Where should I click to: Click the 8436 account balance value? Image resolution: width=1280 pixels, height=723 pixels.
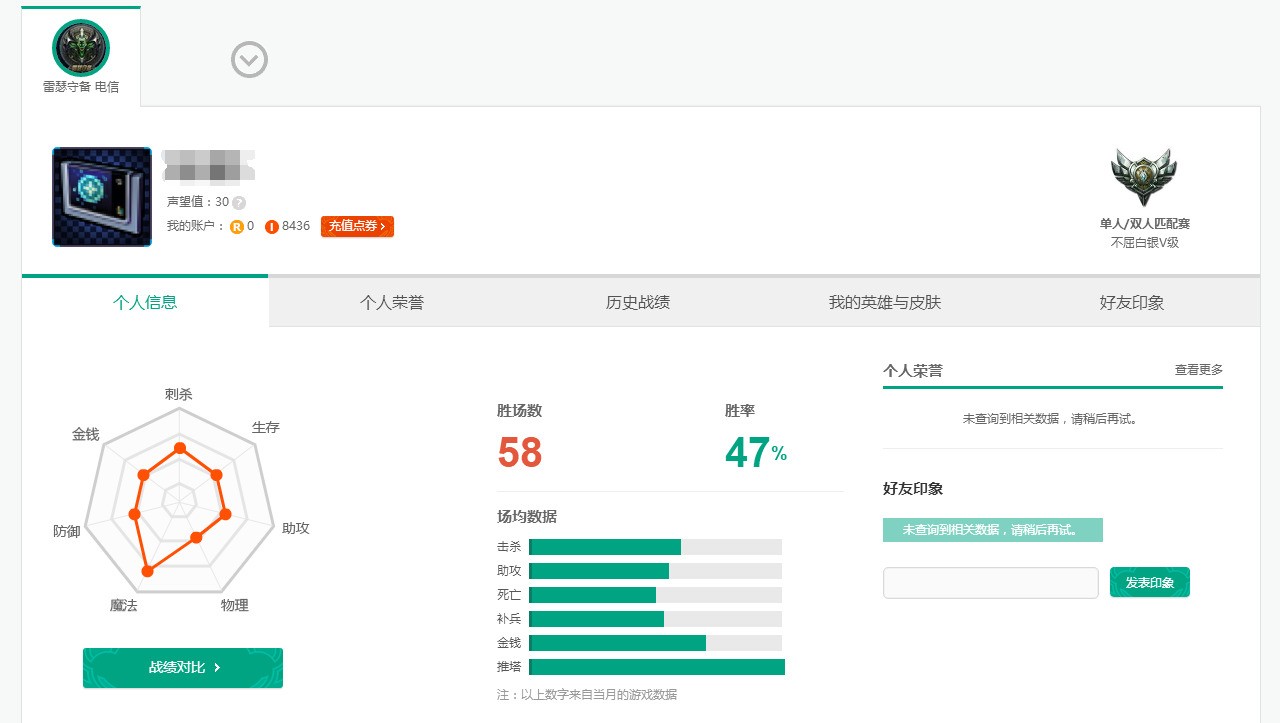click(296, 226)
